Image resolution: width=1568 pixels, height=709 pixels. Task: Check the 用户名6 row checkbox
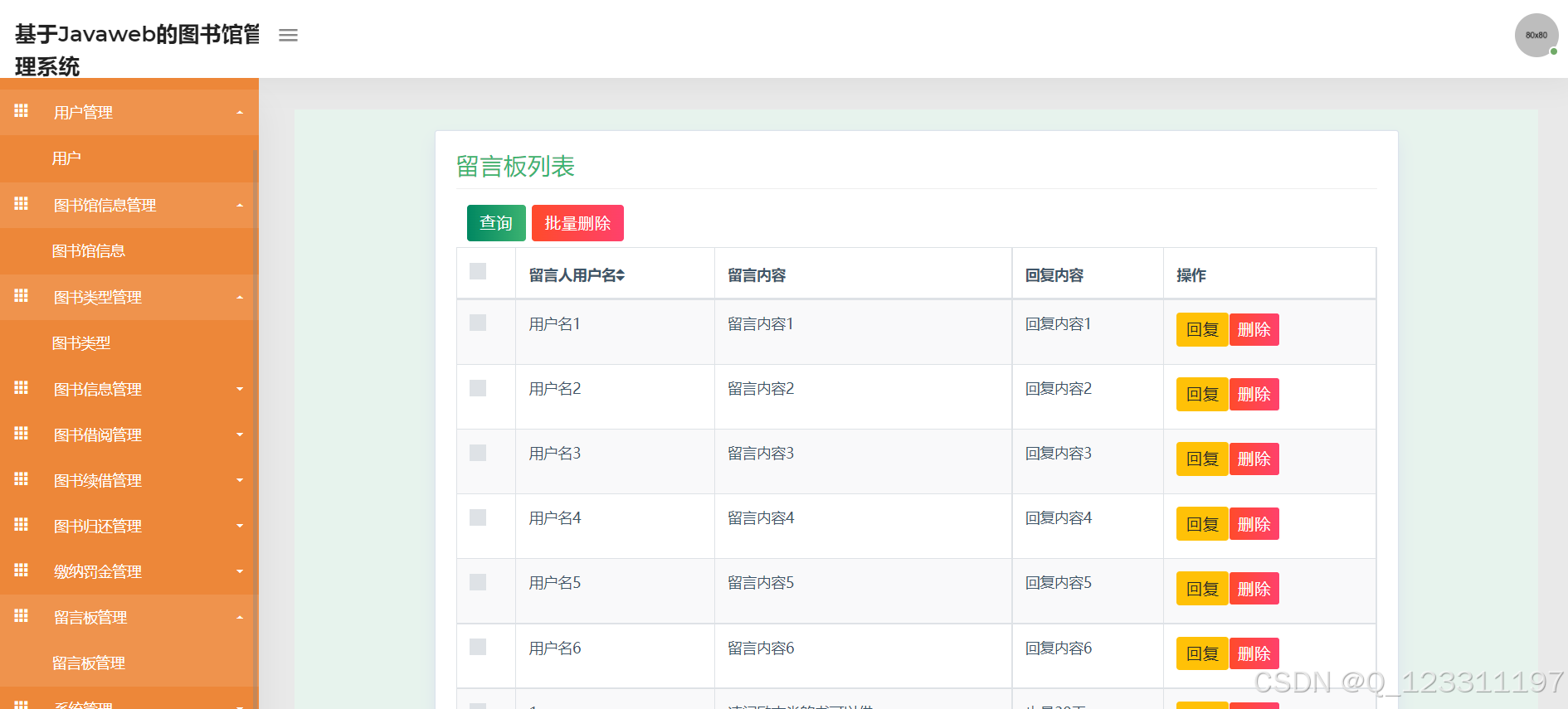coord(478,647)
